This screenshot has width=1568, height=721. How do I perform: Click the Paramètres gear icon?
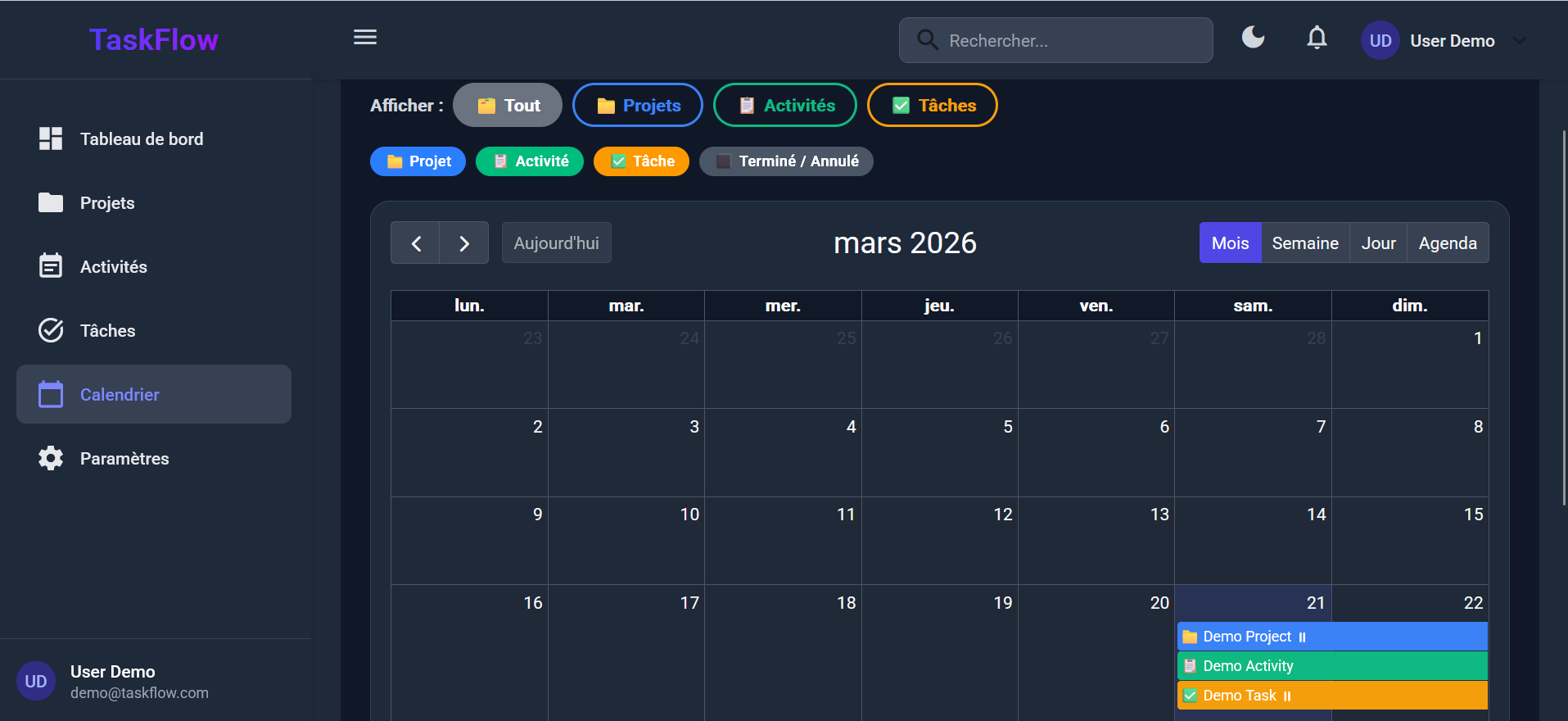tap(51, 458)
